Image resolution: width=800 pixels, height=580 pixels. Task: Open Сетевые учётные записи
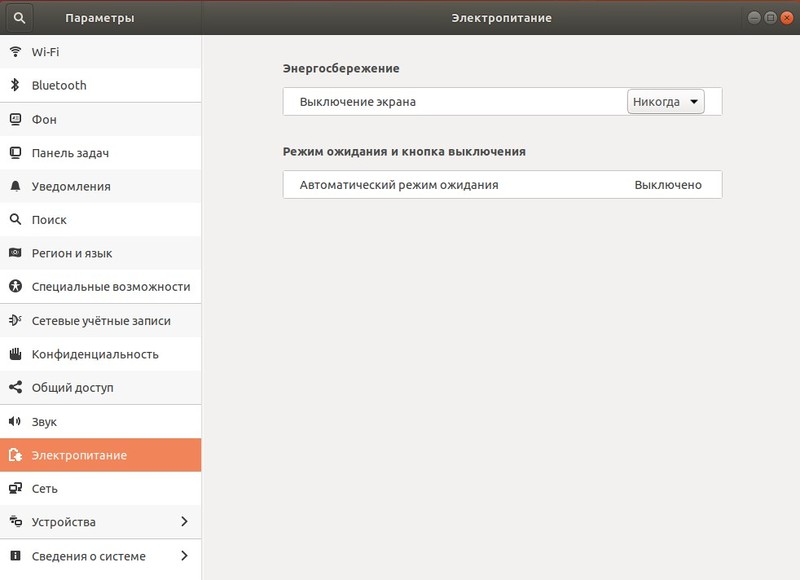pyautogui.click(x=100, y=320)
